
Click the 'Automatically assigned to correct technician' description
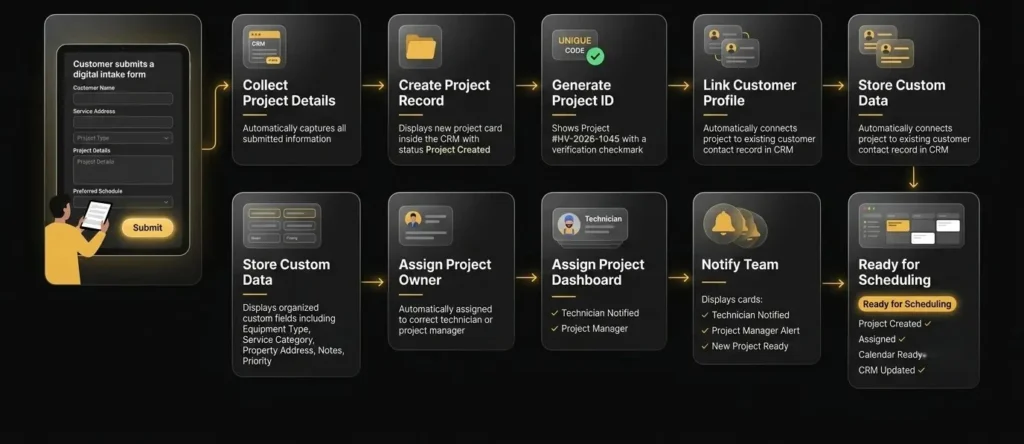(x=445, y=320)
